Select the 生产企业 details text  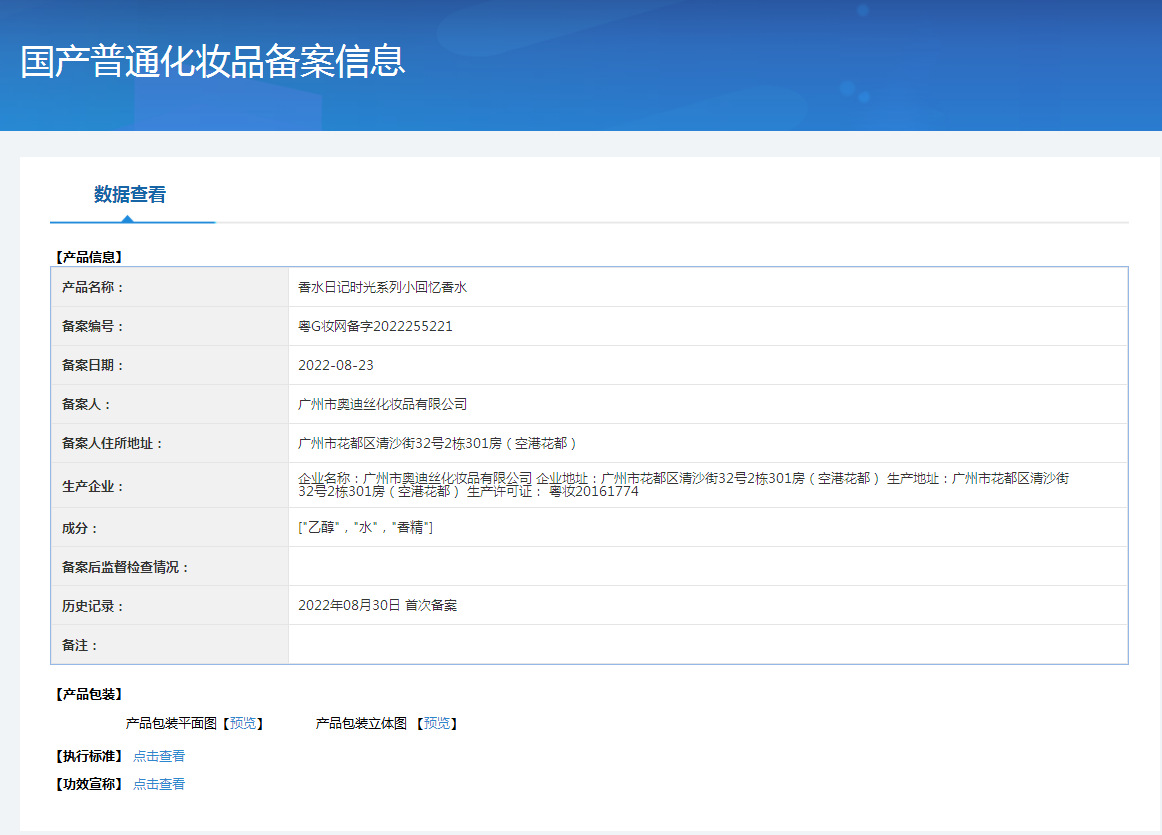[x=683, y=485]
